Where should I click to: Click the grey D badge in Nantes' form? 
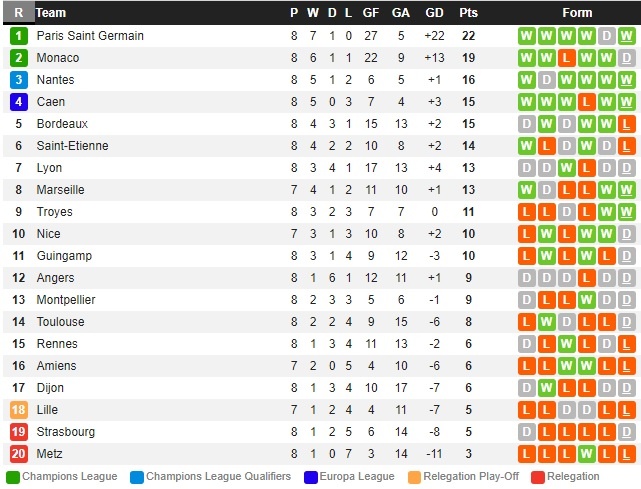[x=546, y=80]
